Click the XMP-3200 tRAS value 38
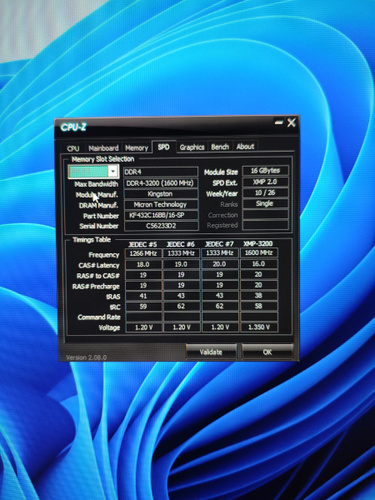Image resolution: width=375 pixels, height=500 pixels. pos(259,295)
